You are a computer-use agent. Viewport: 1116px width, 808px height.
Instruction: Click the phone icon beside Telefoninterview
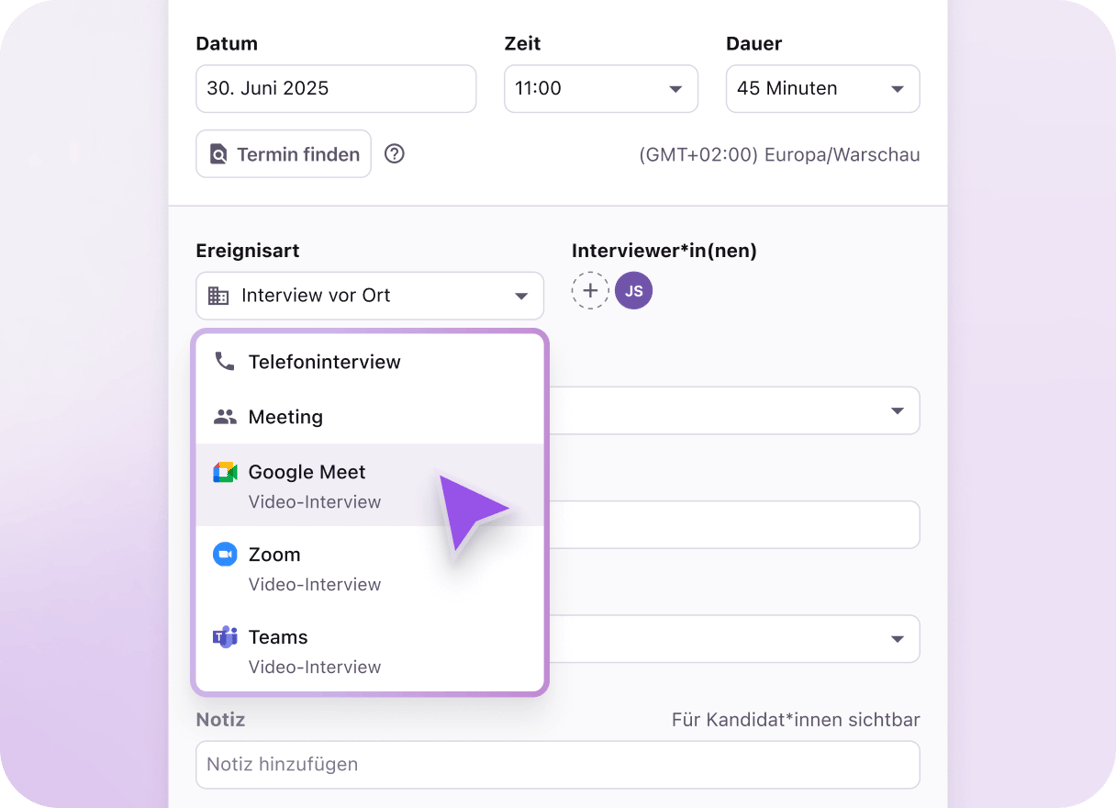click(225, 362)
